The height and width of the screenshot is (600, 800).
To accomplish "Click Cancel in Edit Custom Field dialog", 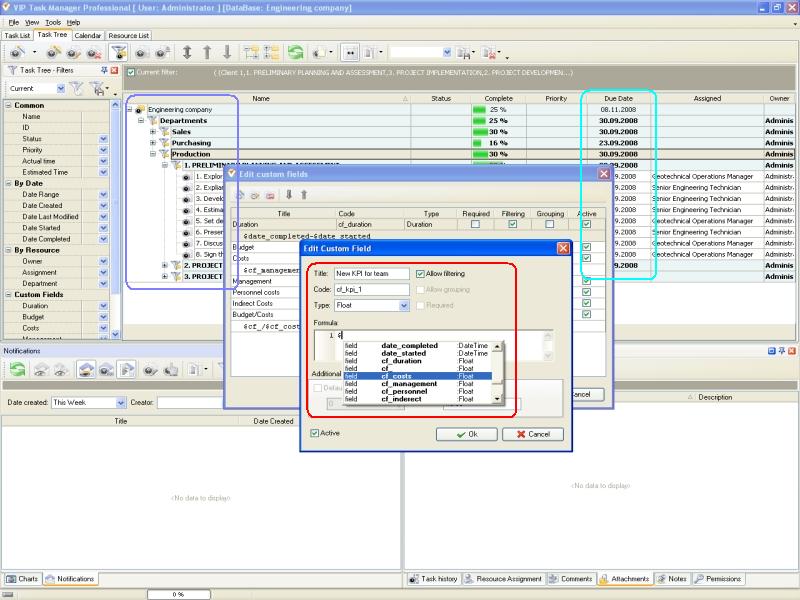I will tap(533, 434).
